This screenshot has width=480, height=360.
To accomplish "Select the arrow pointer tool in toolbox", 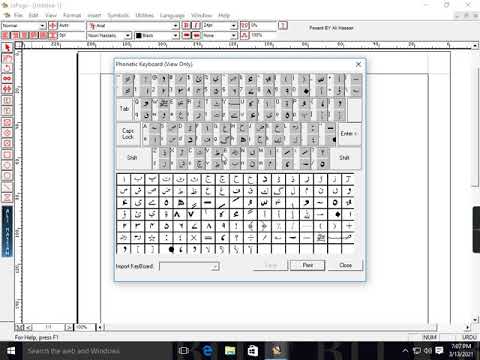I will pos(7,48).
